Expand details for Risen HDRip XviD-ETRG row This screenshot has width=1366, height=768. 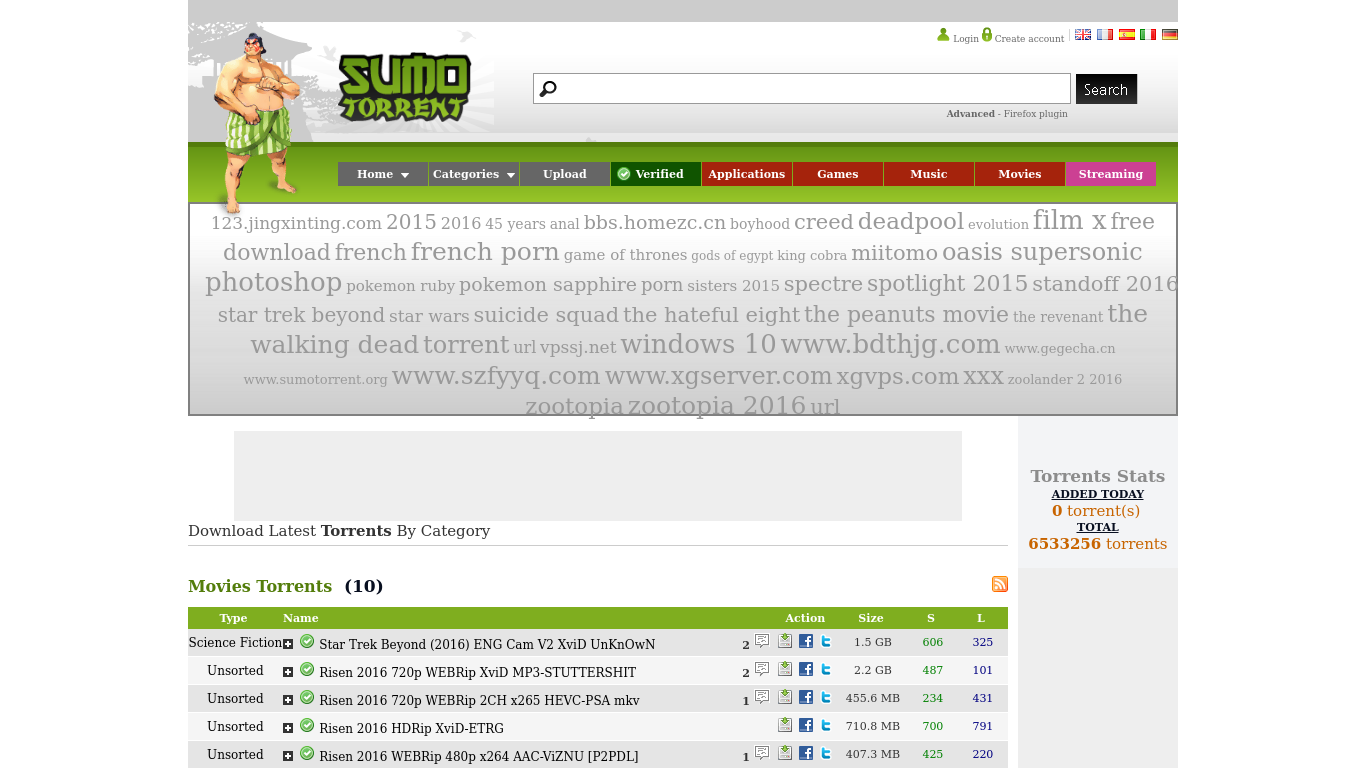(288, 728)
